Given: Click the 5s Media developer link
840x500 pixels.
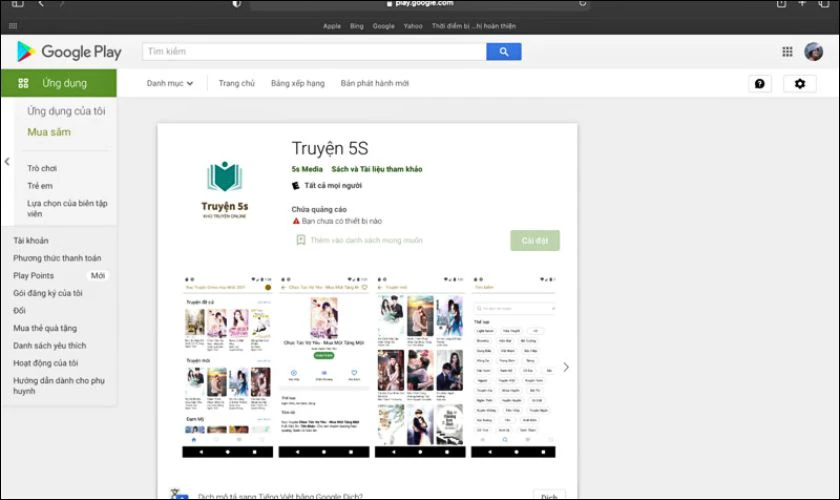Looking at the screenshot, I should [x=307, y=169].
